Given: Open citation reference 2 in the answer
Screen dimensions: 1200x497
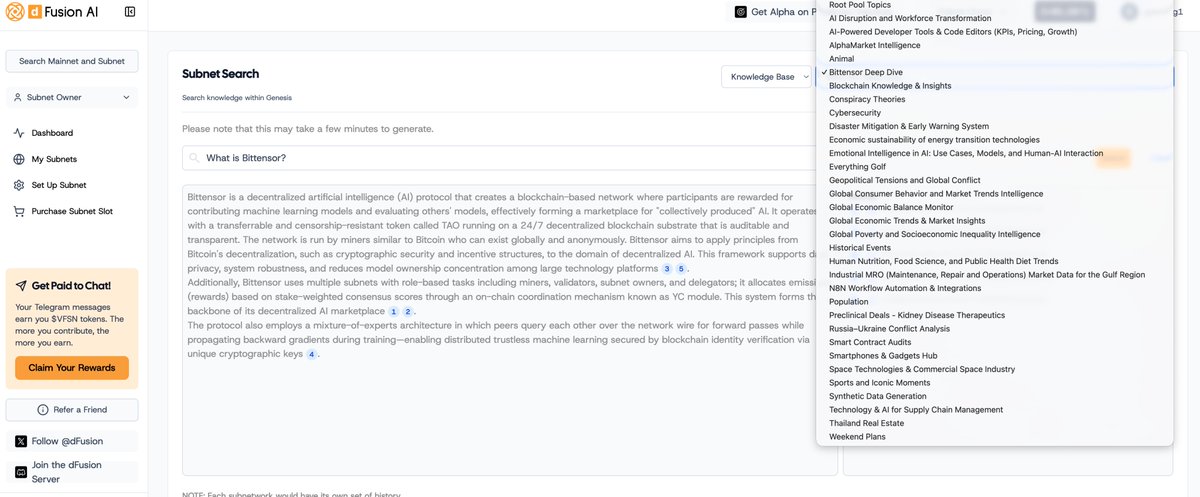Looking at the screenshot, I should coord(407,312).
